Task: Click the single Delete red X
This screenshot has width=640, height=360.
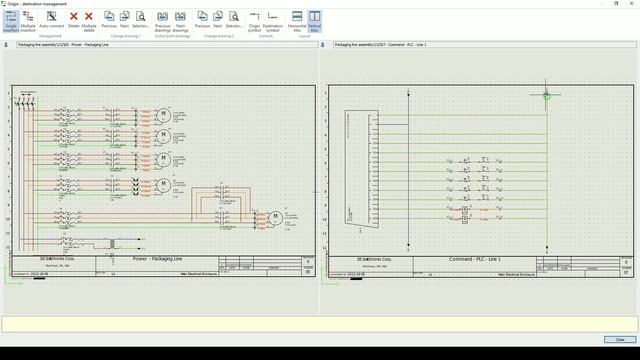Action: (x=73, y=20)
